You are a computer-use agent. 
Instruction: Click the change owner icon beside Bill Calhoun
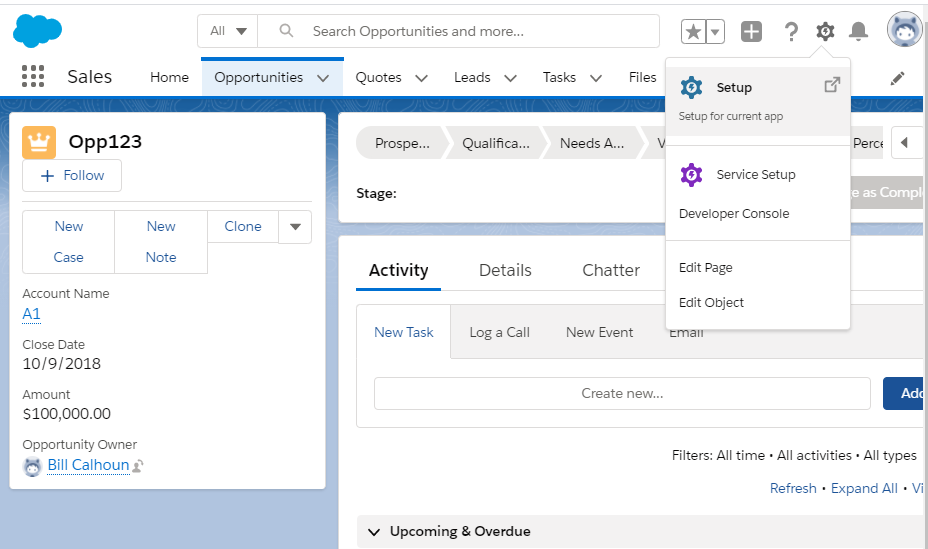point(138,466)
